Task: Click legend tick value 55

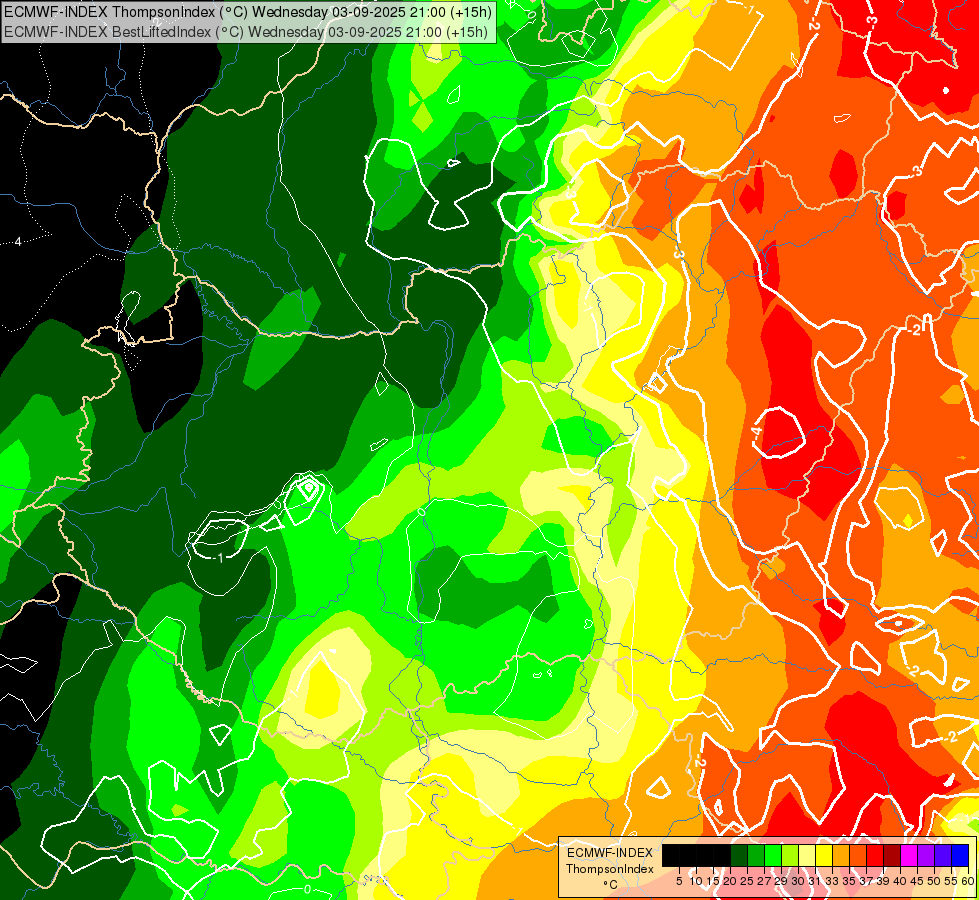Action: point(951,881)
